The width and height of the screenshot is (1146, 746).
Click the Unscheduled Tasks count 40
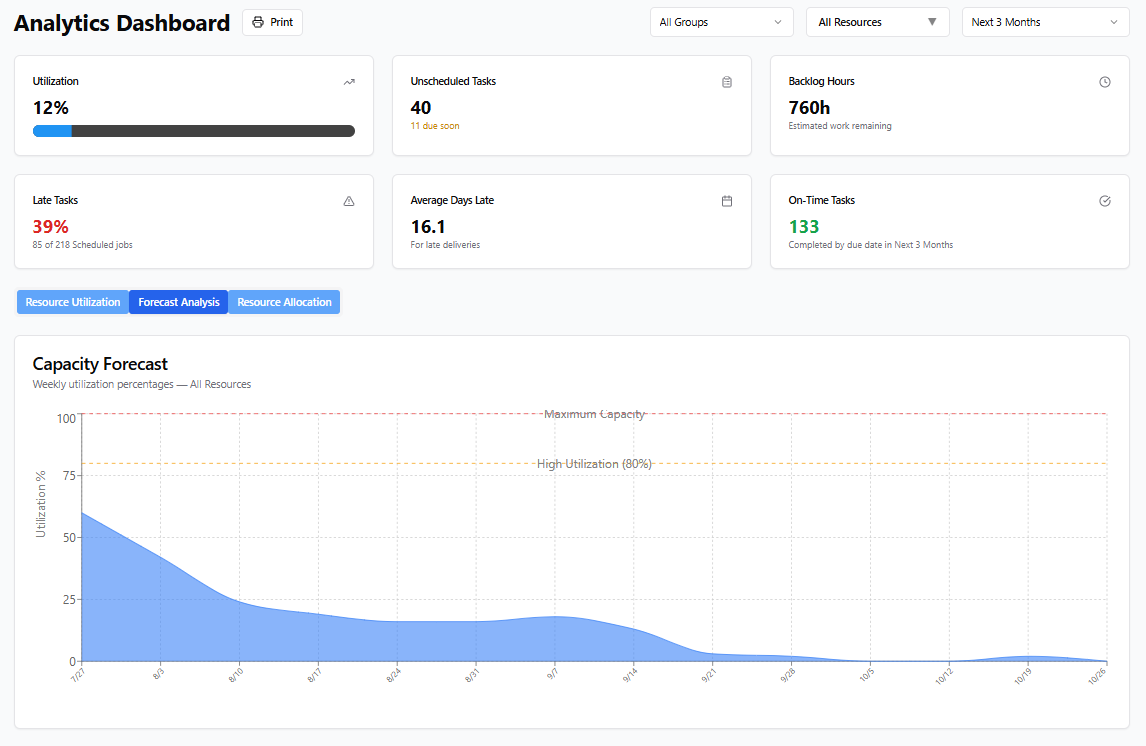(420, 107)
